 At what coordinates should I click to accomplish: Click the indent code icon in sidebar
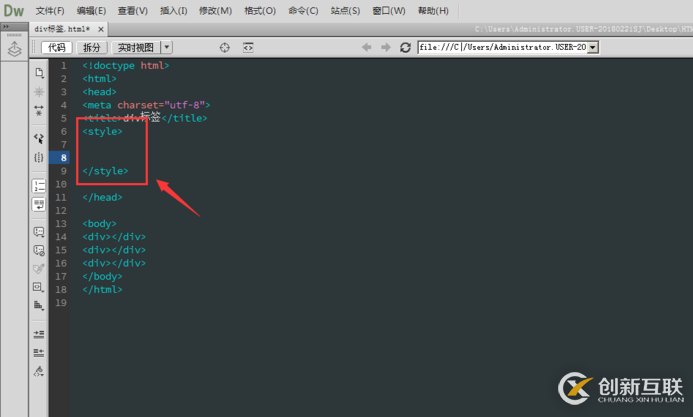[x=39, y=334]
